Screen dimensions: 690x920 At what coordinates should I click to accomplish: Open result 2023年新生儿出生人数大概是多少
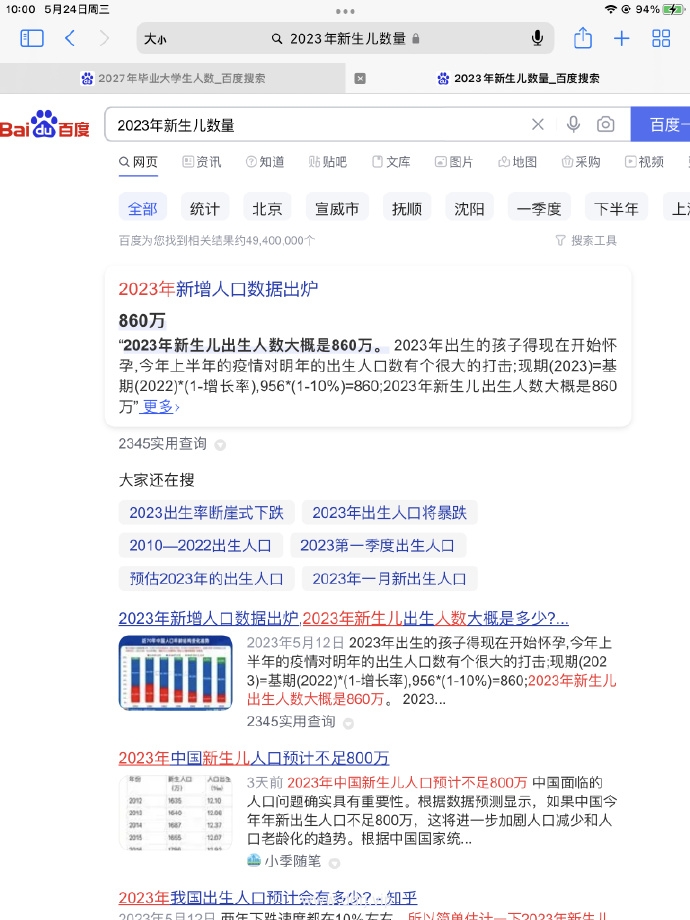click(343, 618)
